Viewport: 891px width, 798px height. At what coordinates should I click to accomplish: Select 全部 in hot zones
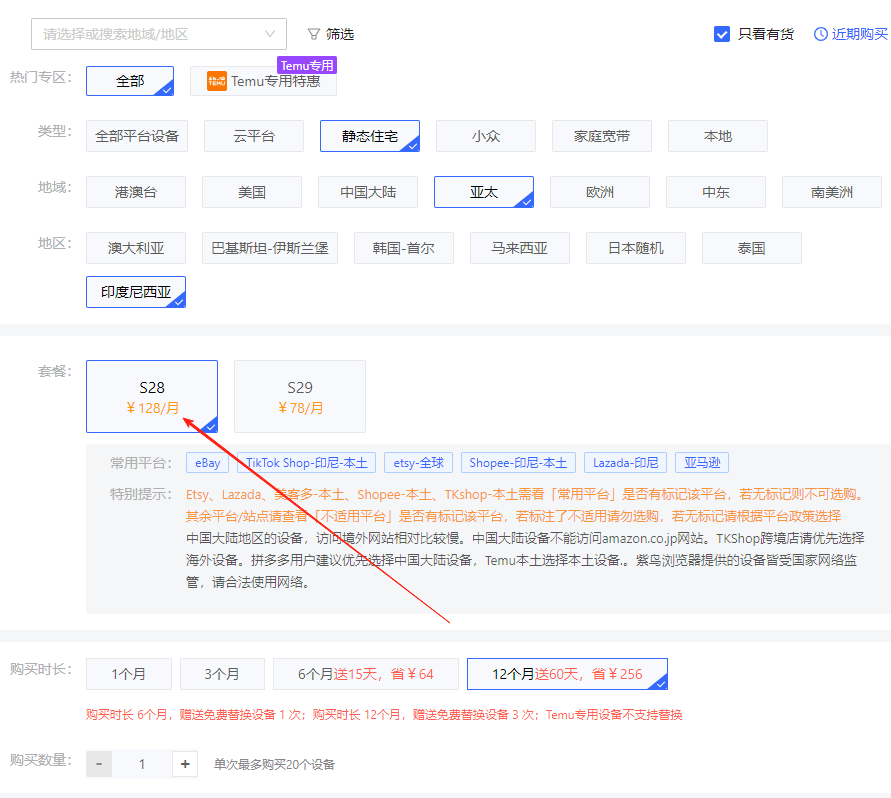click(130, 81)
